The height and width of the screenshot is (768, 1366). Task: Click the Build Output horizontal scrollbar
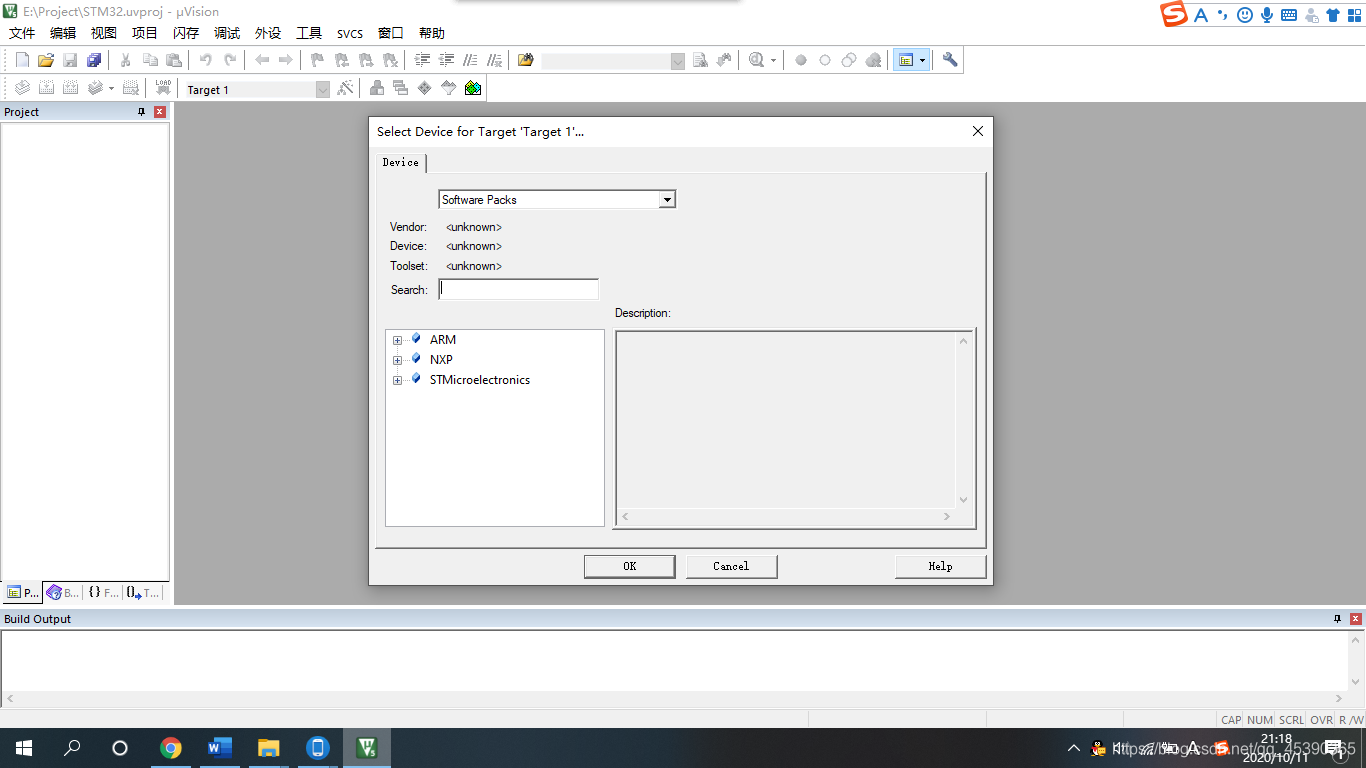coord(675,699)
